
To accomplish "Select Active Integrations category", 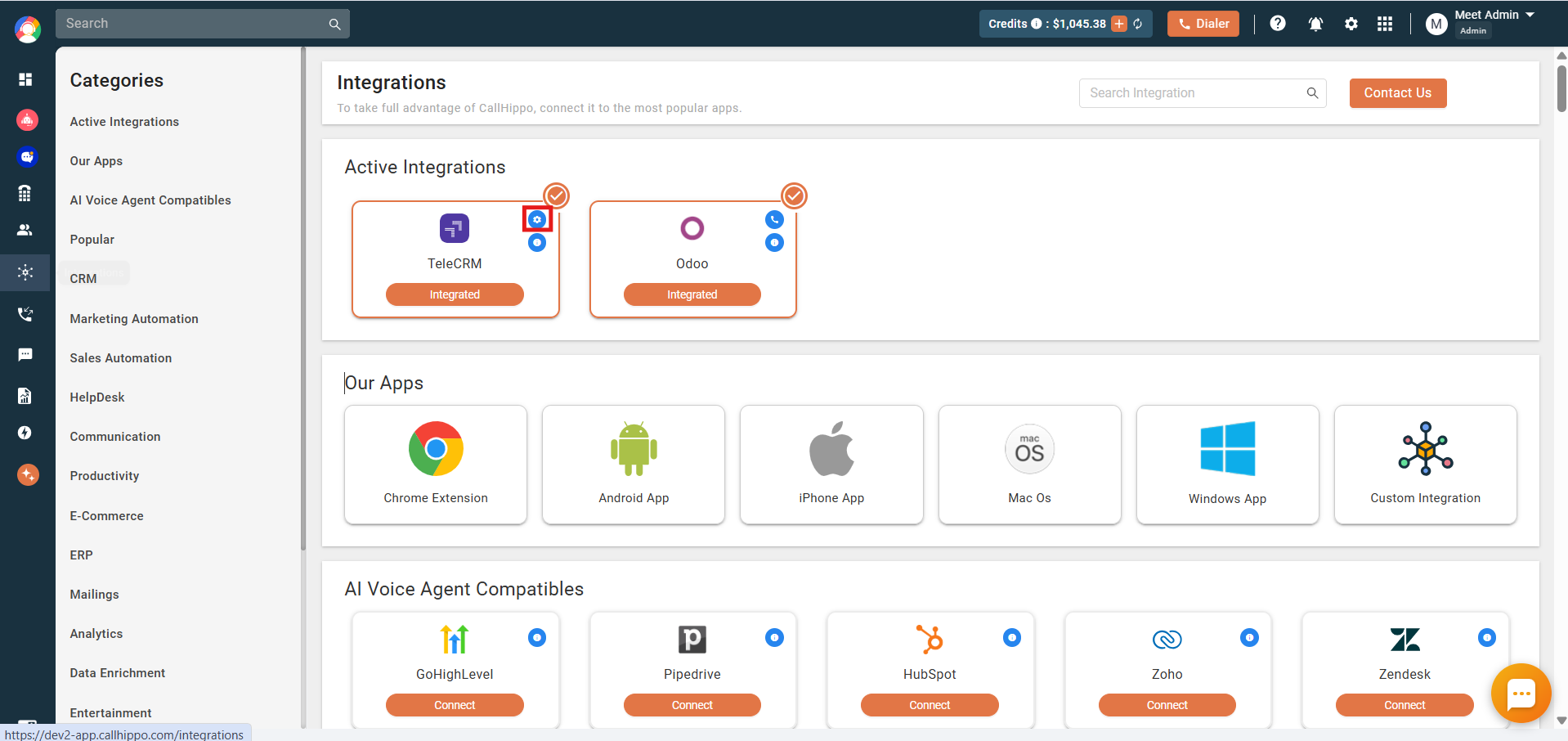I will [x=124, y=122].
